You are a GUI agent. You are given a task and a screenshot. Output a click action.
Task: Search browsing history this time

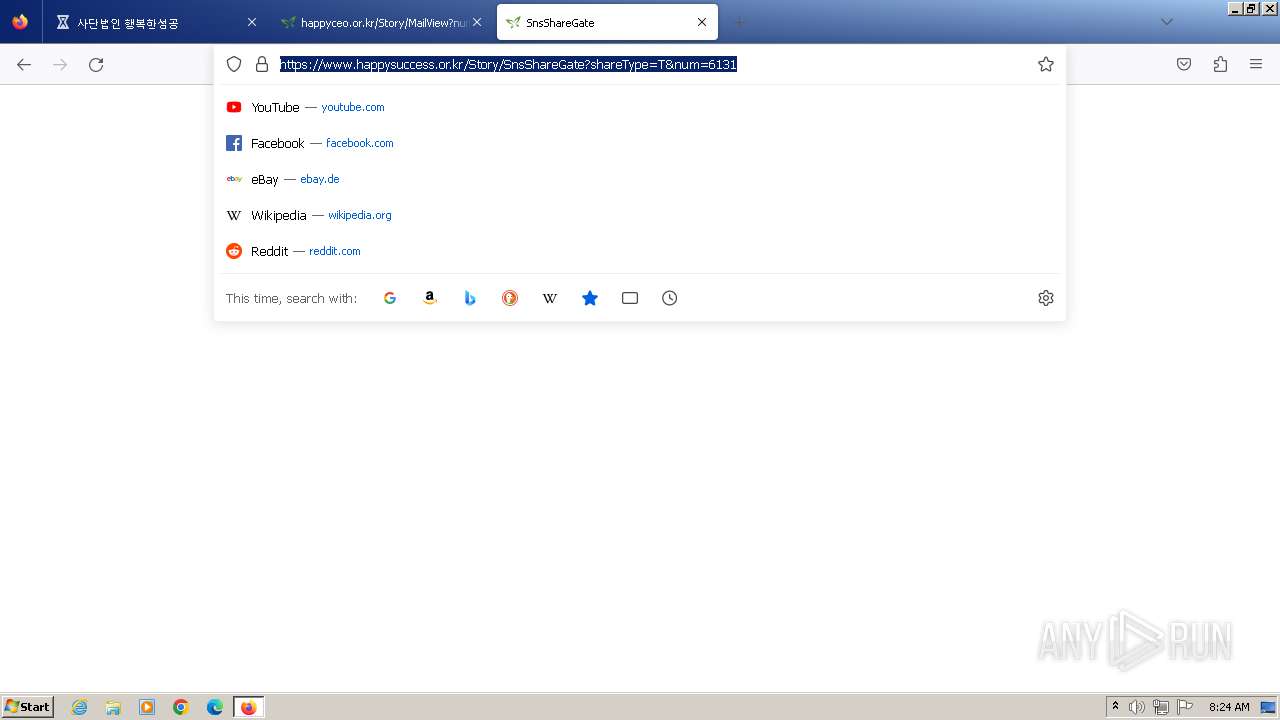click(670, 298)
